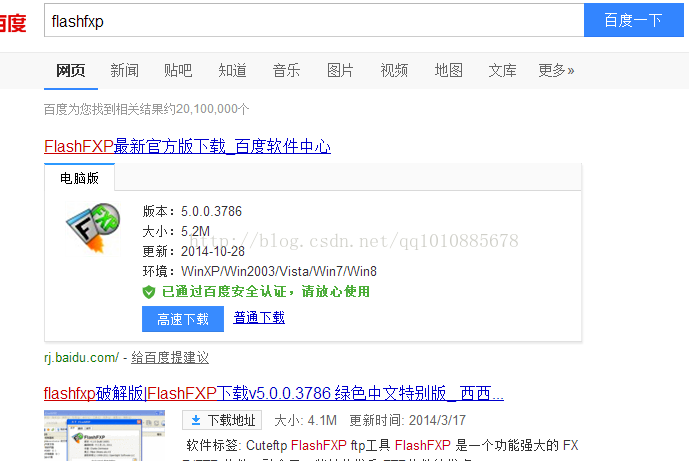
Task: Open FlashFXP最新官方版下载 result link
Action: pyautogui.click(x=188, y=146)
